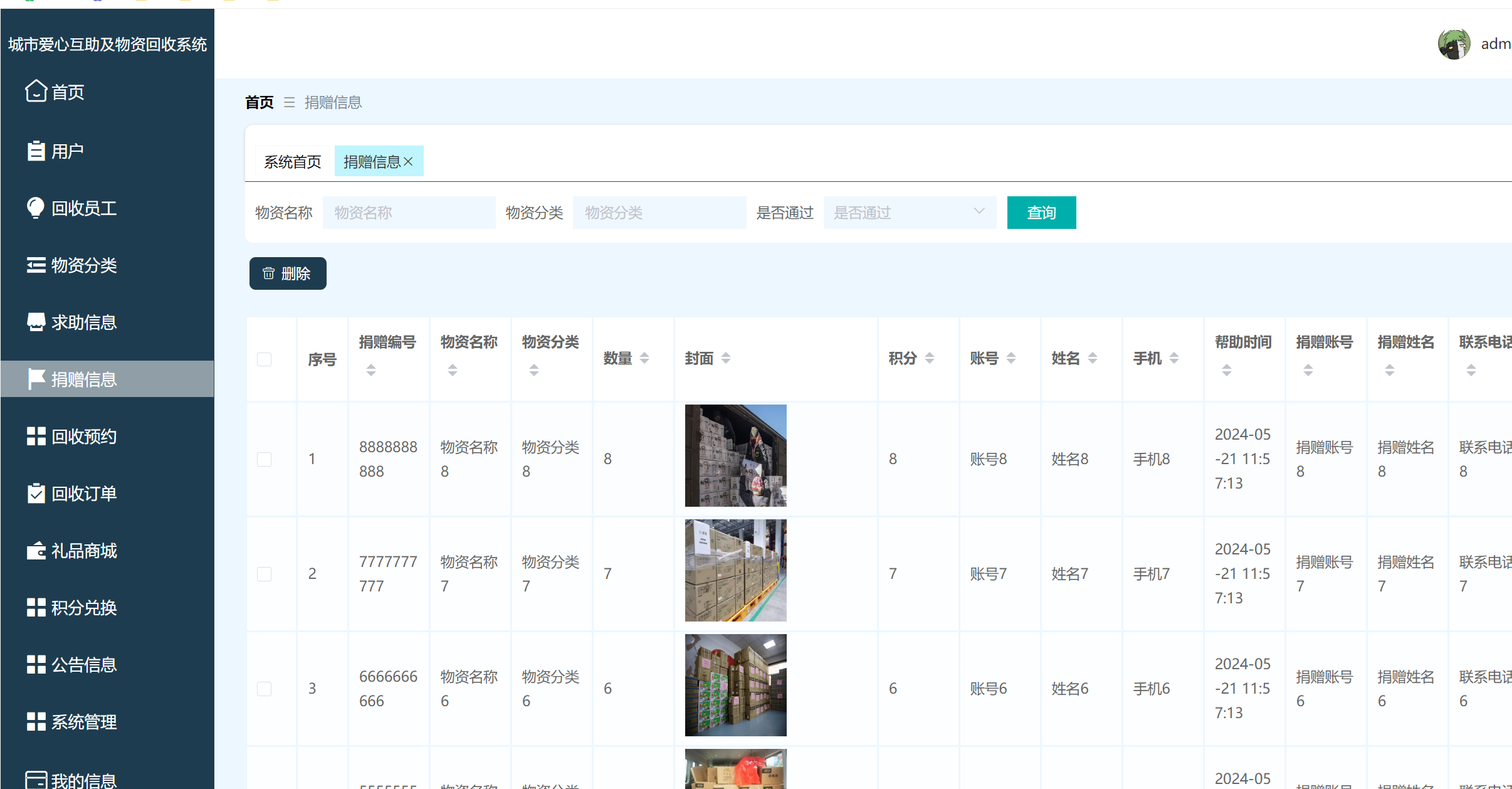Click the 物资分类 category icon

point(36,265)
